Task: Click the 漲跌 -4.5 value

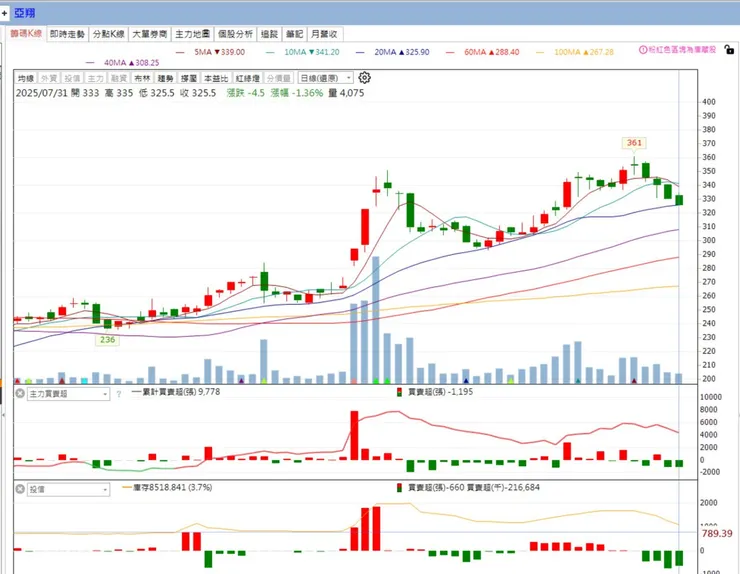Action: point(245,93)
